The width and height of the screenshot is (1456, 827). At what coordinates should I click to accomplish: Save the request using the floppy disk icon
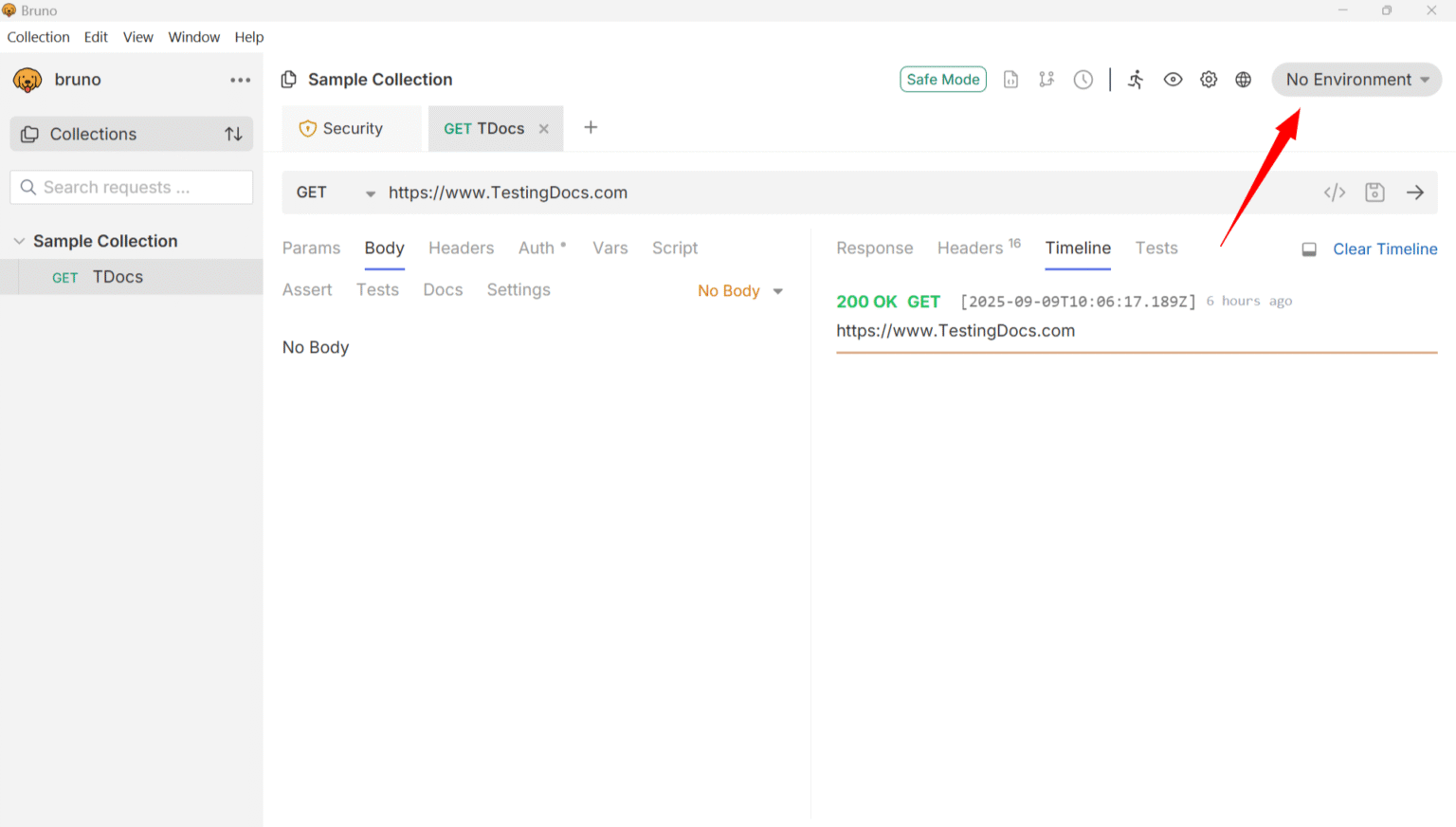click(1374, 192)
